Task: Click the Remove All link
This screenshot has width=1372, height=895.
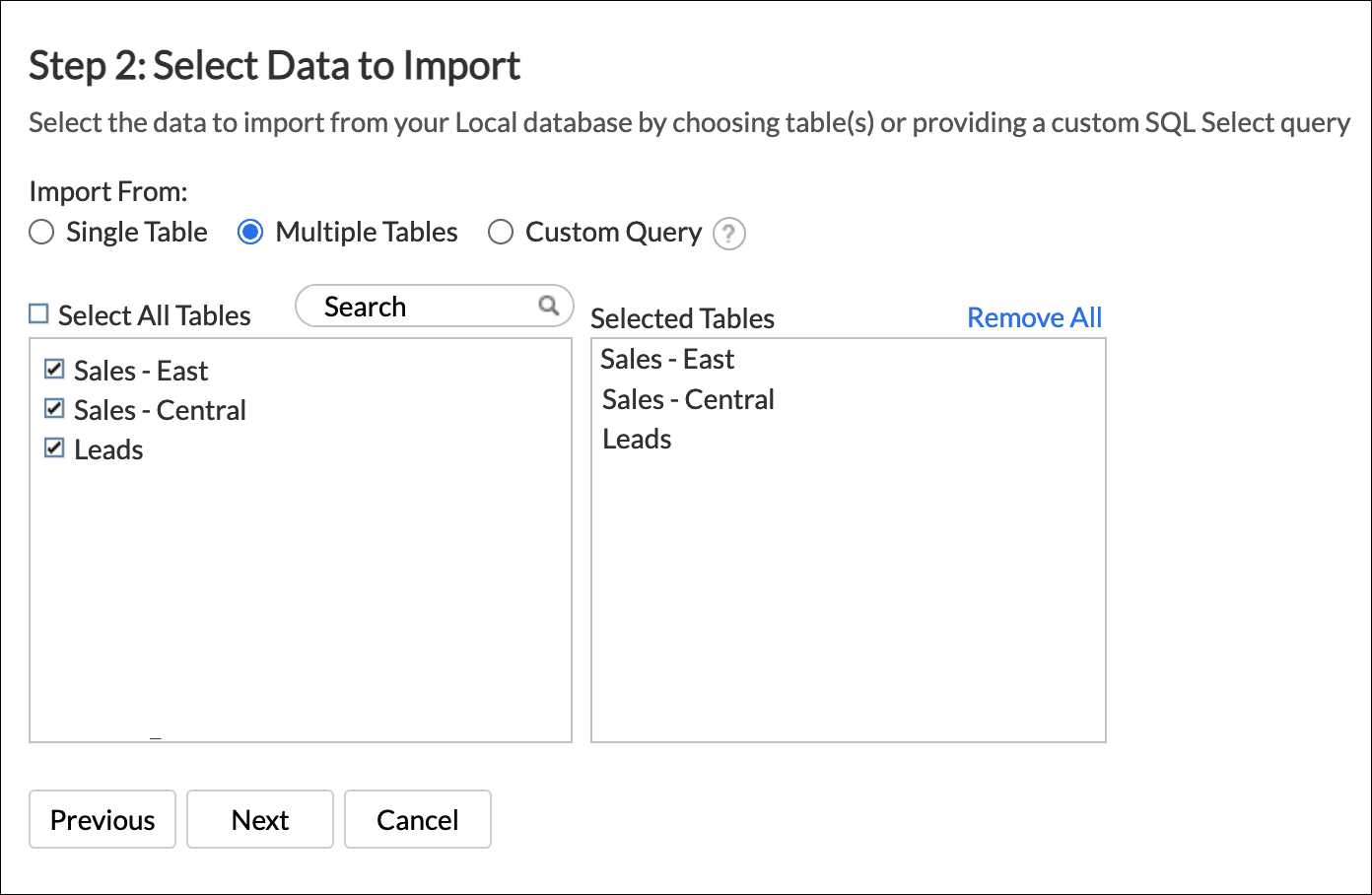Action: (1034, 317)
